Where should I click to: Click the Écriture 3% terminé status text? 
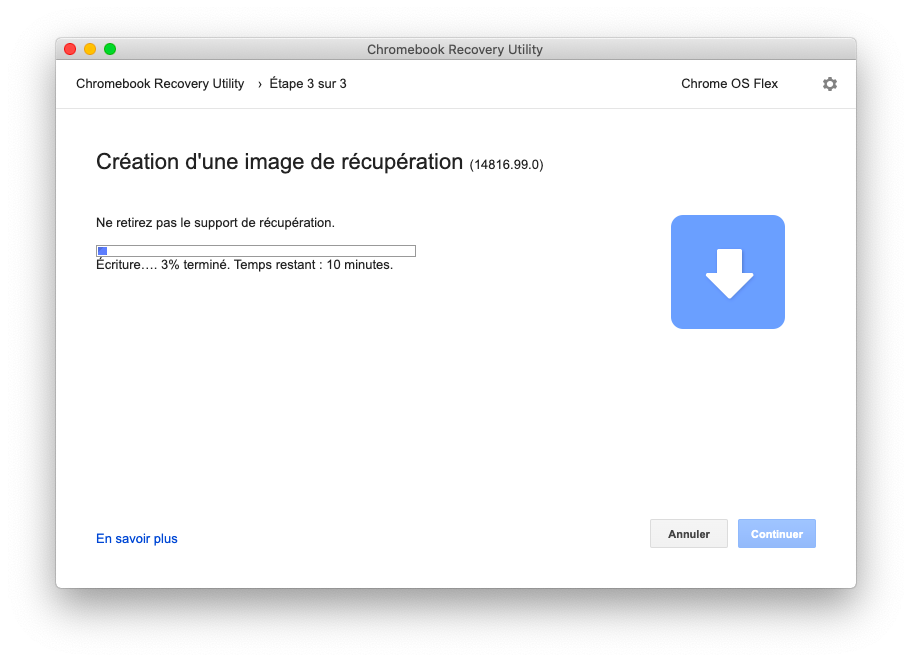click(244, 265)
